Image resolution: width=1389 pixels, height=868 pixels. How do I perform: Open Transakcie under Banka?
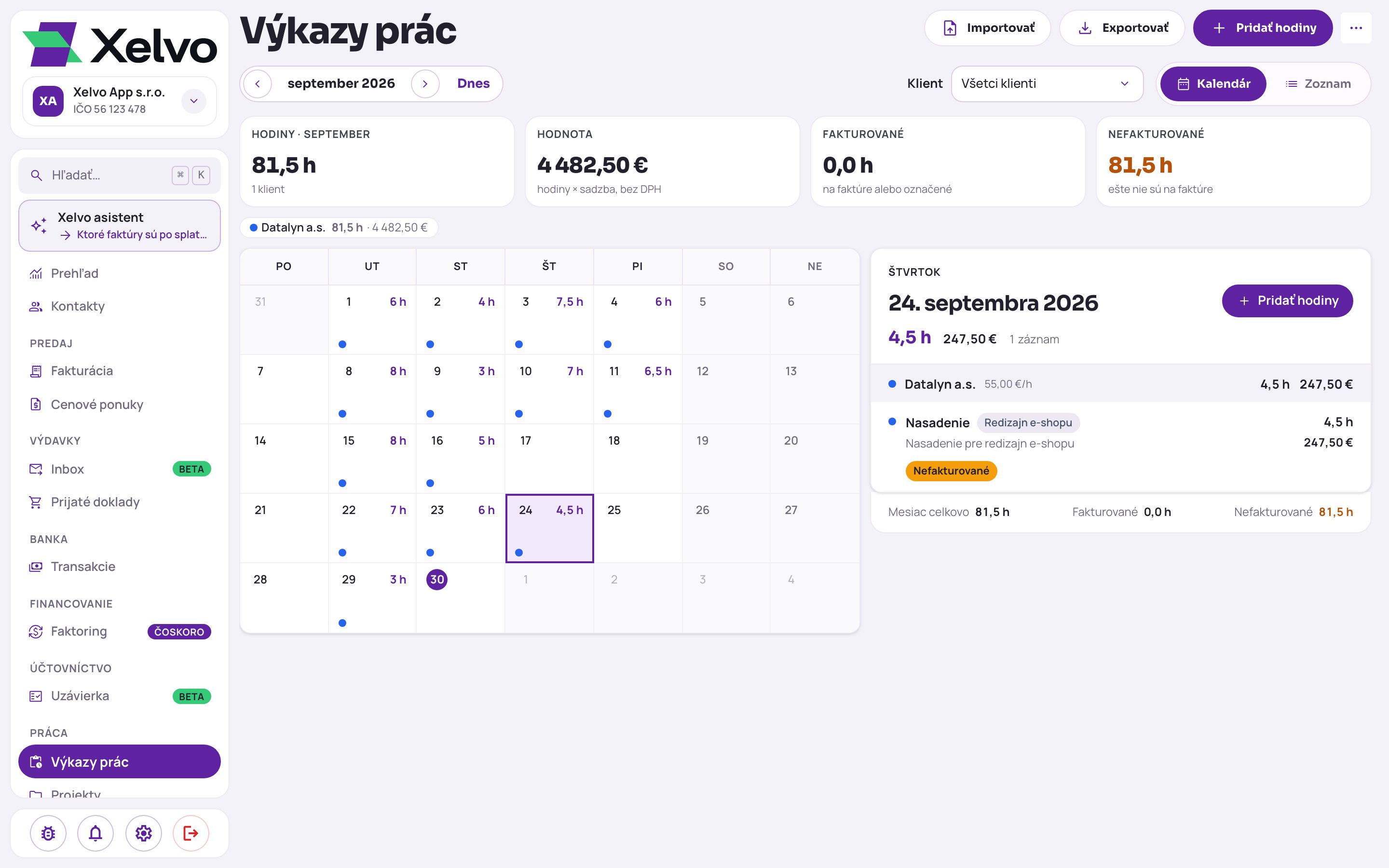click(120, 567)
